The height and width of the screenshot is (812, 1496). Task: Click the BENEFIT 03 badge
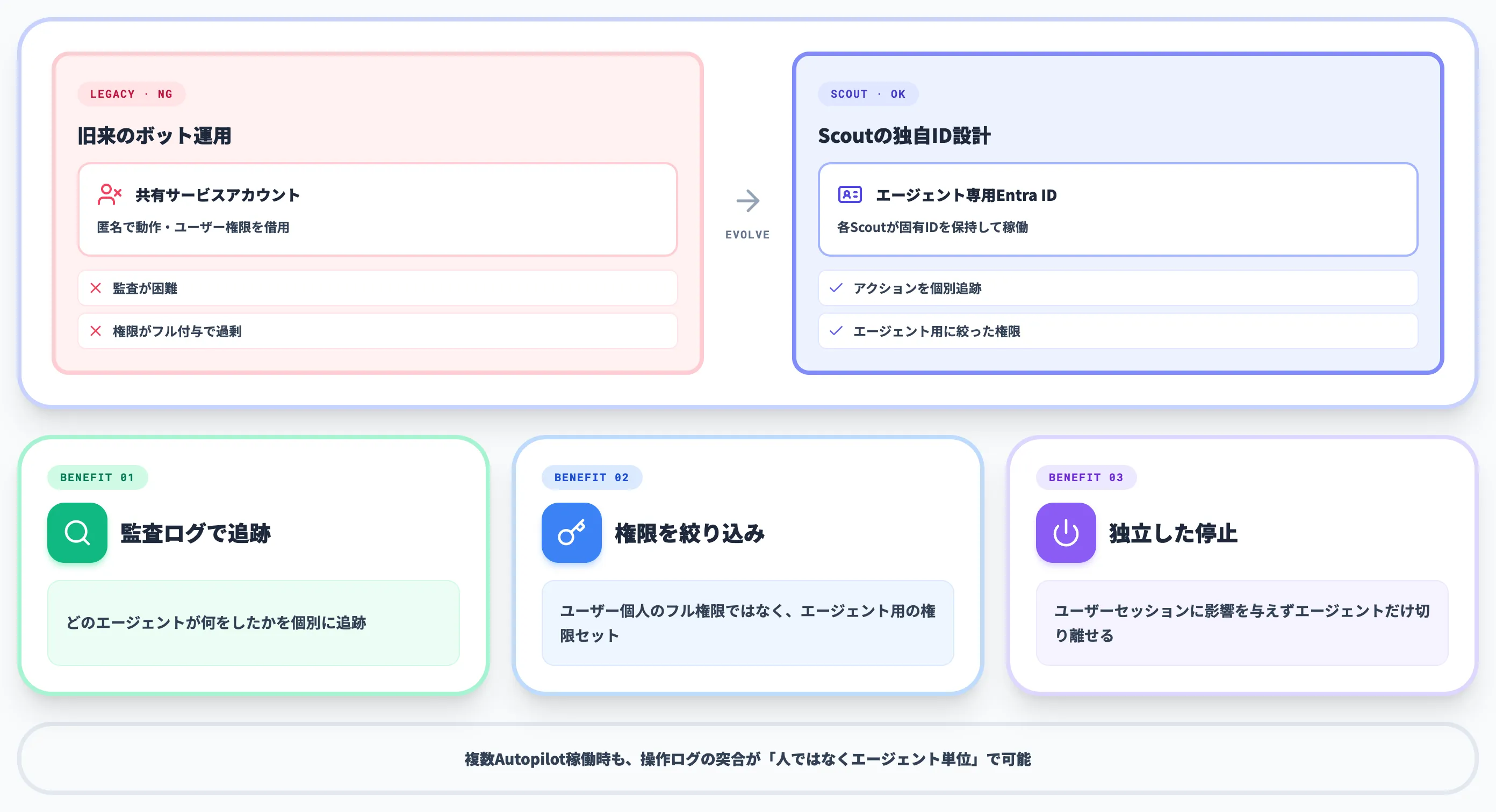1086,477
